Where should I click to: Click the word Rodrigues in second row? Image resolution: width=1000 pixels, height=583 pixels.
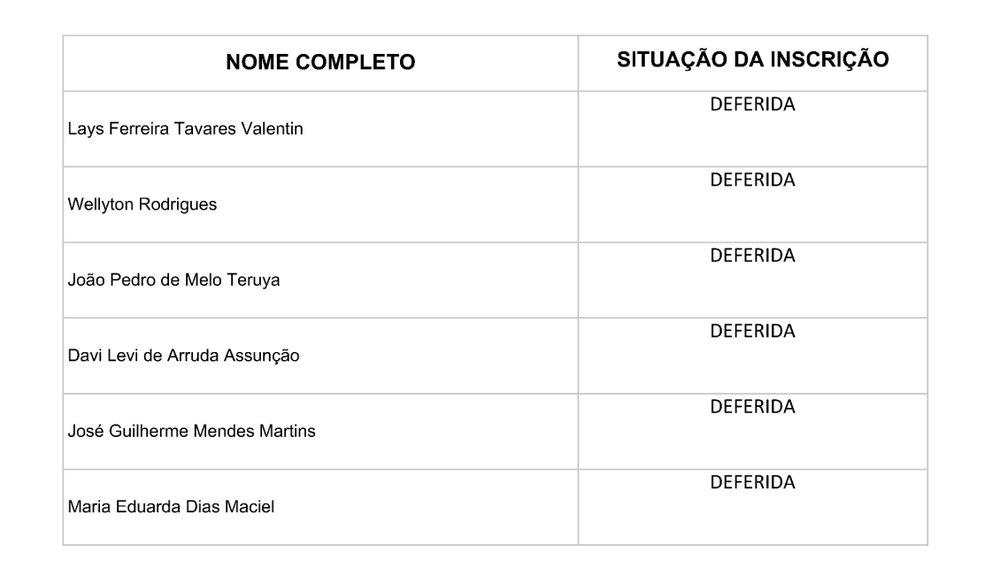(178, 204)
